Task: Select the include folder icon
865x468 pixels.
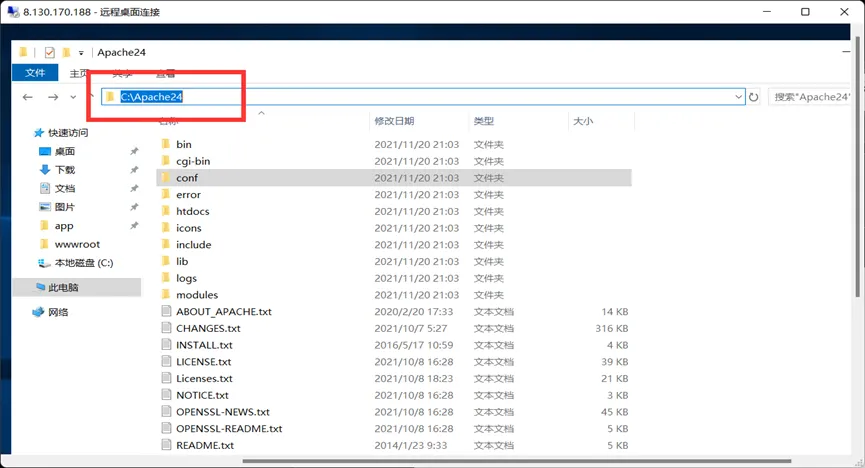Action: tap(165, 244)
